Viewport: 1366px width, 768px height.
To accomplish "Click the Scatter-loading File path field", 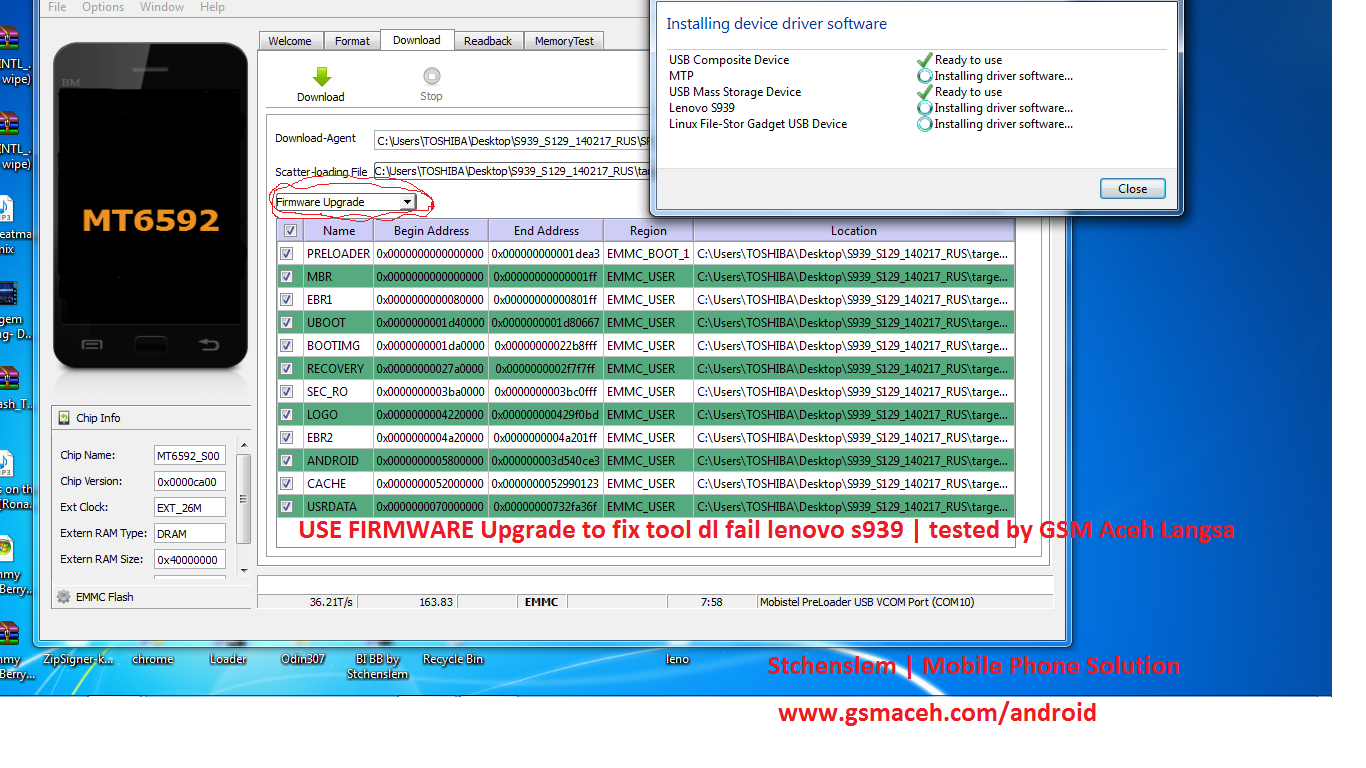I will pos(512,171).
